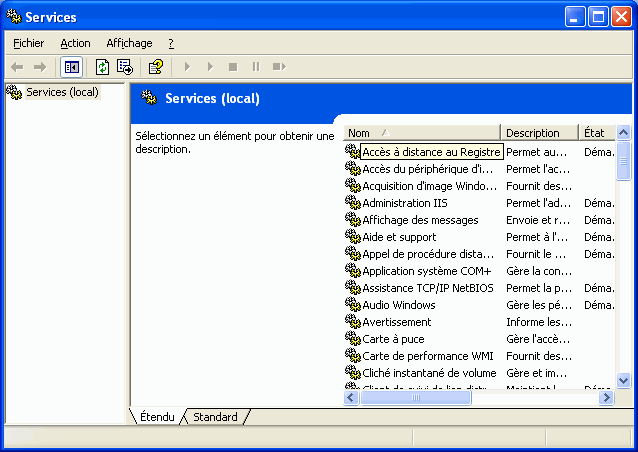This screenshot has width=638, height=452.
Task: Click 'Informe les...' description of Avertissement
Action: (x=539, y=322)
